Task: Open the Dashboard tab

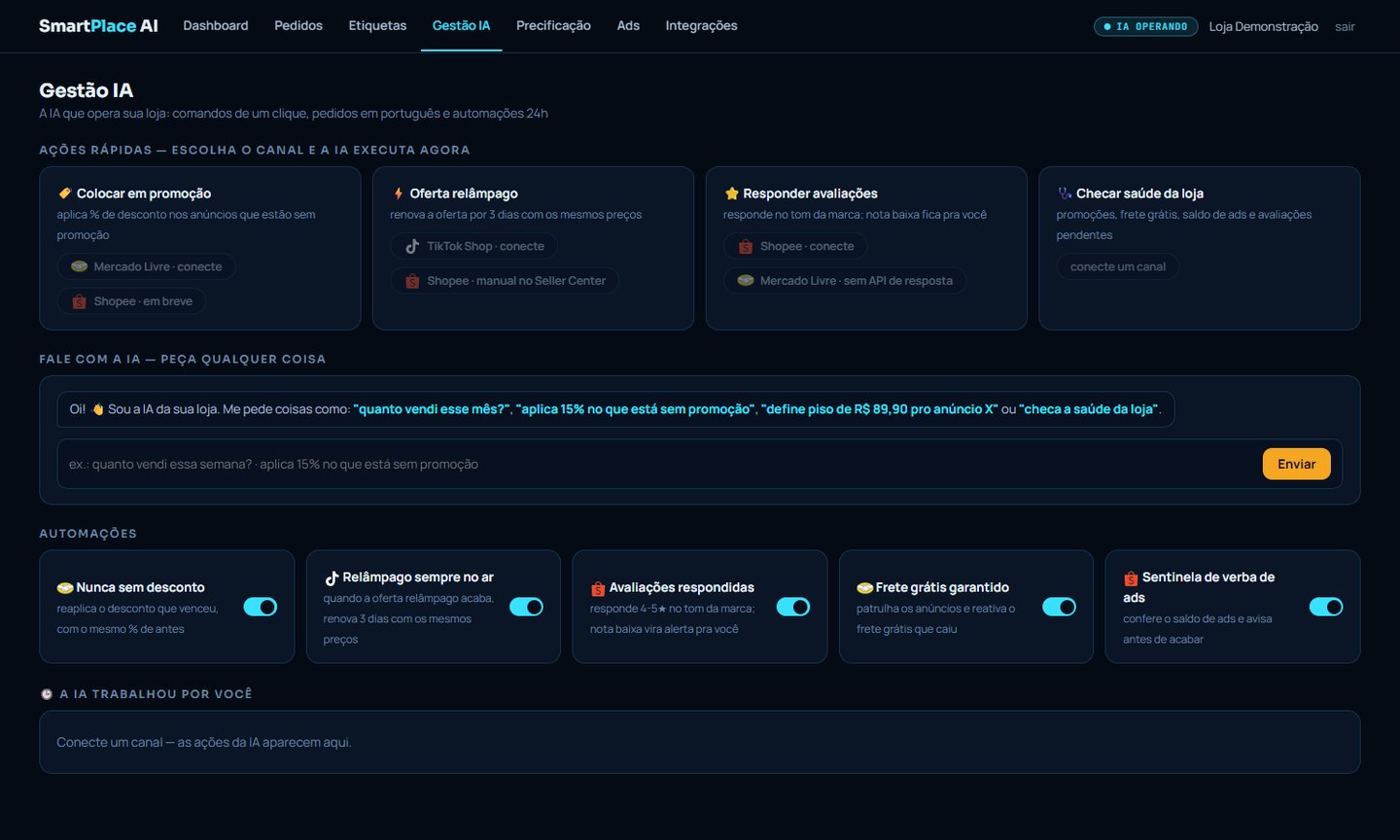Action: pyautogui.click(x=216, y=25)
